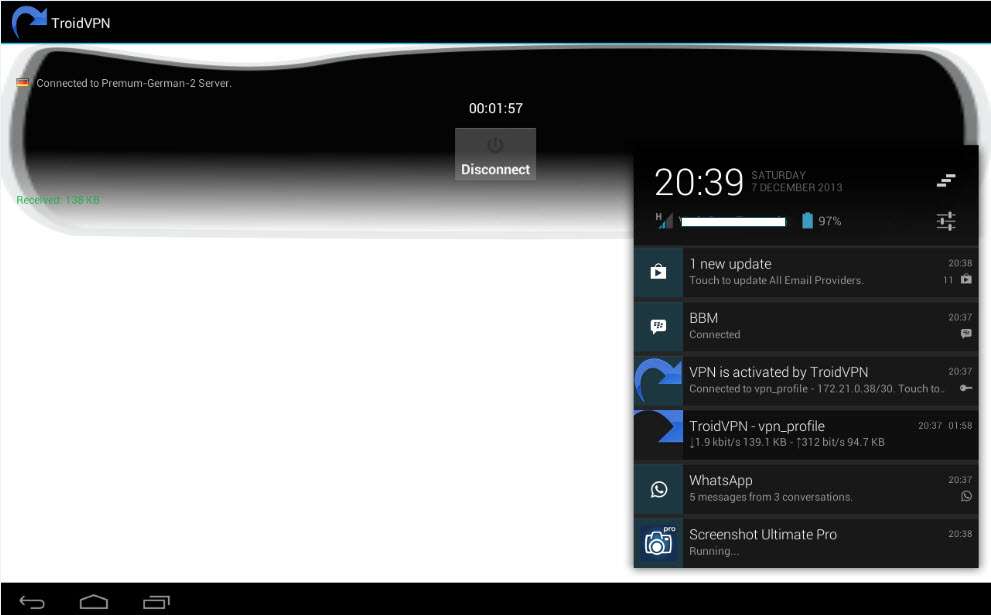Tap the 20:39 clock in panel
This screenshot has height=615, width=991.
pos(698,182)
